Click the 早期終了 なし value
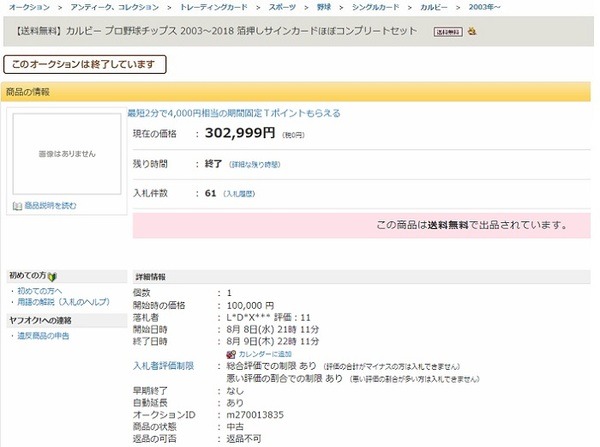 235,391
